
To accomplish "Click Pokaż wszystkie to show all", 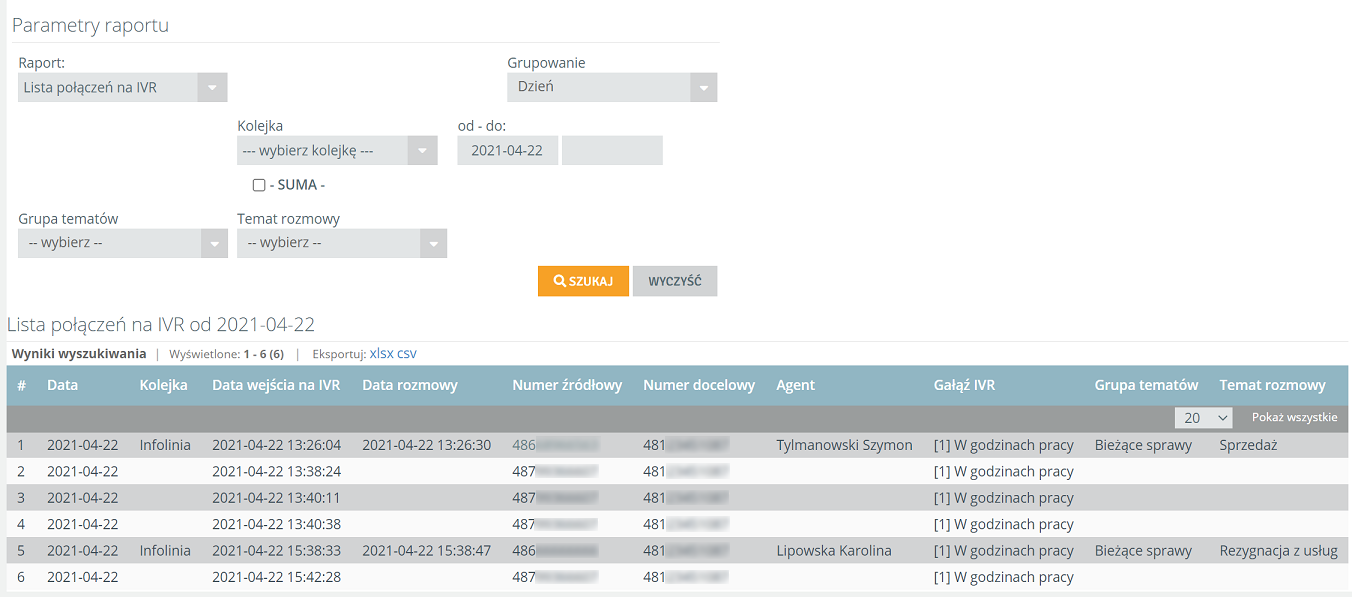I will point(1294,418).
